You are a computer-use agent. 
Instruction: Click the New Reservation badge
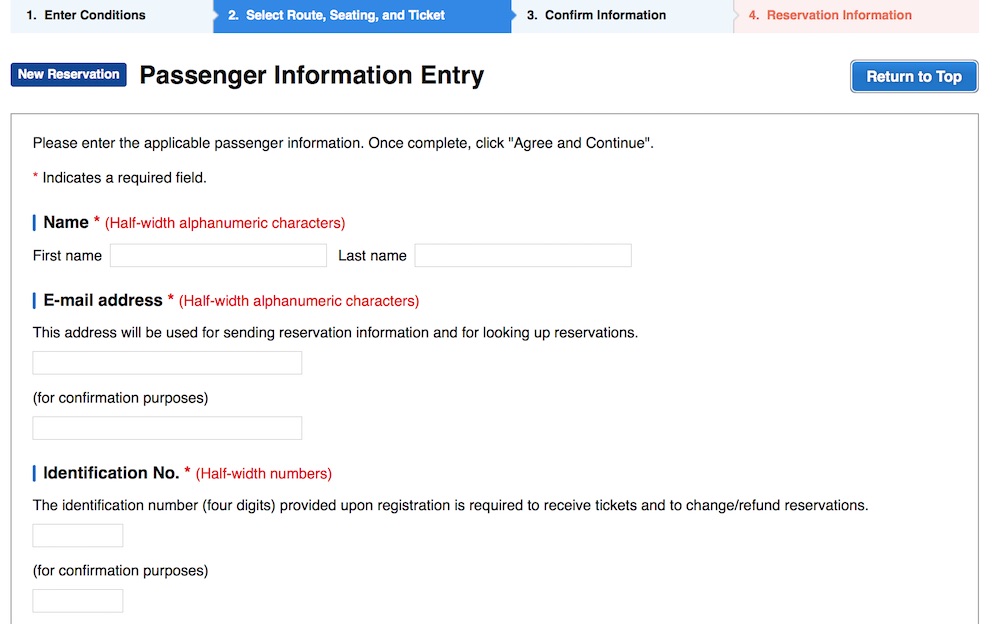tap(68, 75)
